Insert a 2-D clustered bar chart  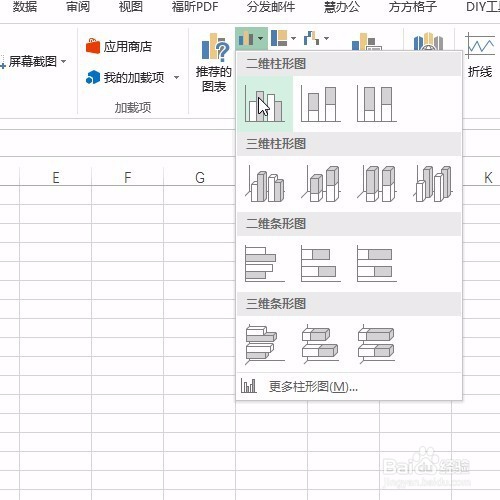point(265,264)
